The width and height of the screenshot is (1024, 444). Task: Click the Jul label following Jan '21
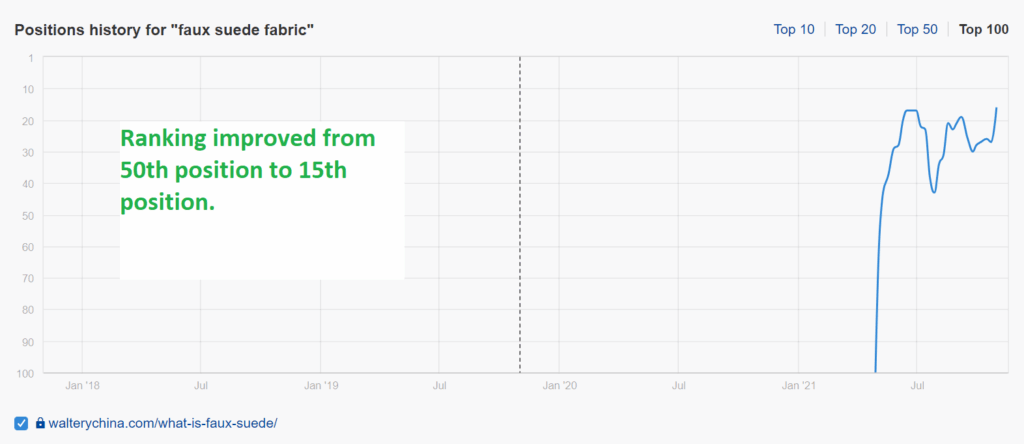[x=917, y=387]
